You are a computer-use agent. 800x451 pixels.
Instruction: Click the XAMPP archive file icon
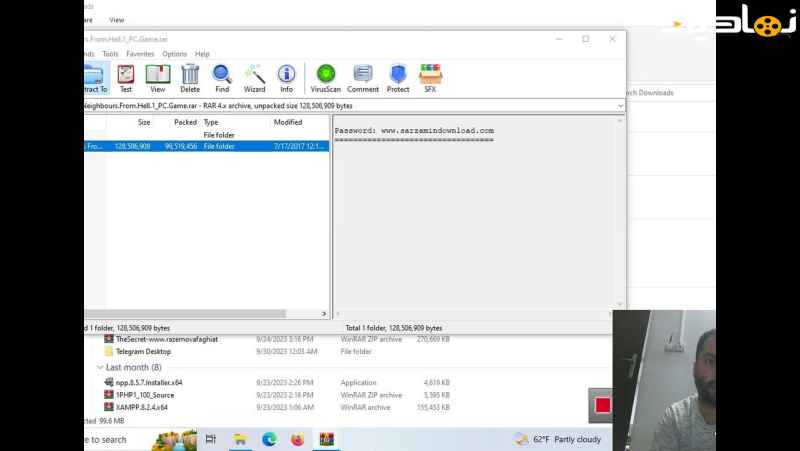coord(109,407)
